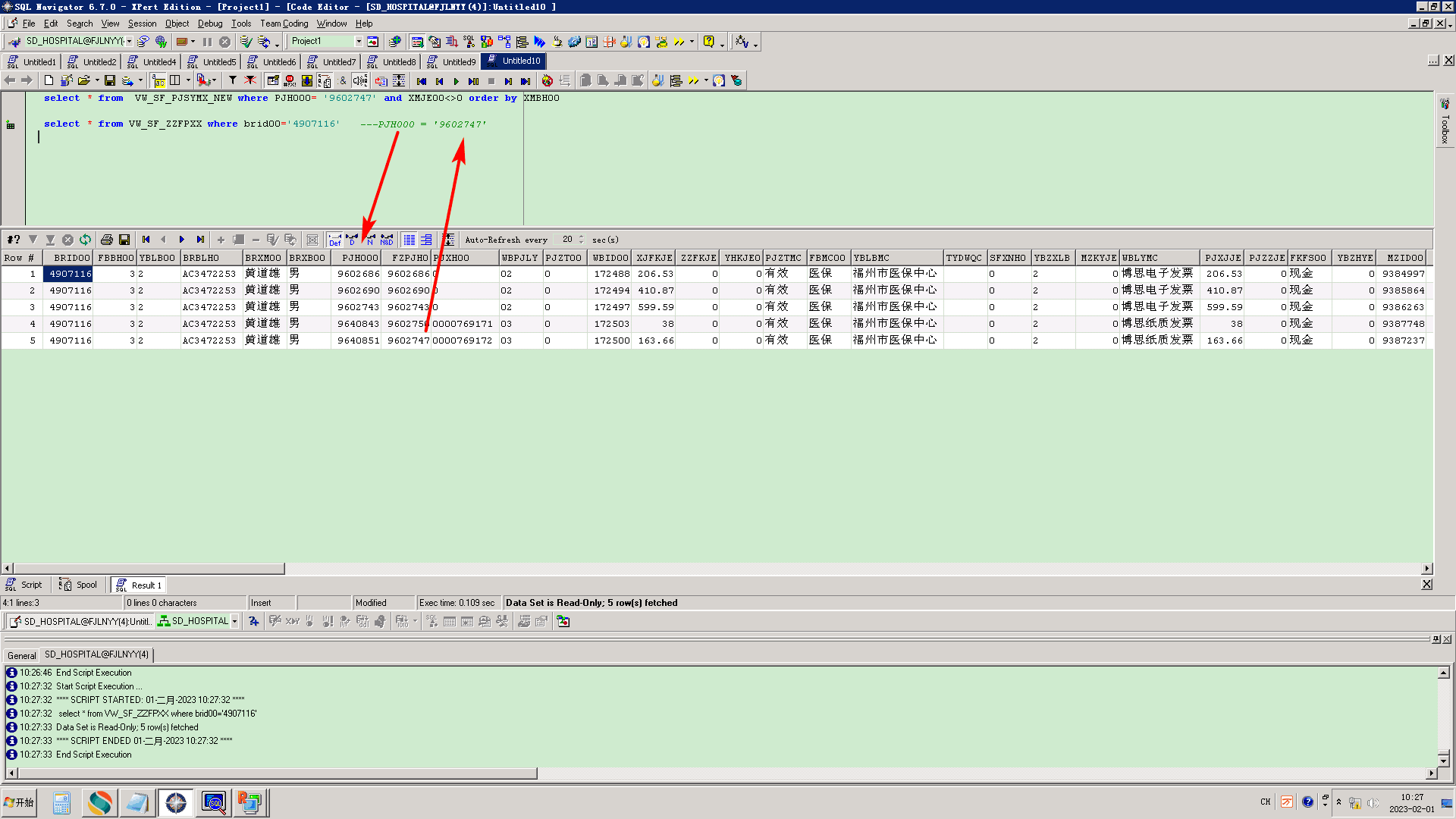Click the filter funnel icon in editor toolbar

point(233,80)
